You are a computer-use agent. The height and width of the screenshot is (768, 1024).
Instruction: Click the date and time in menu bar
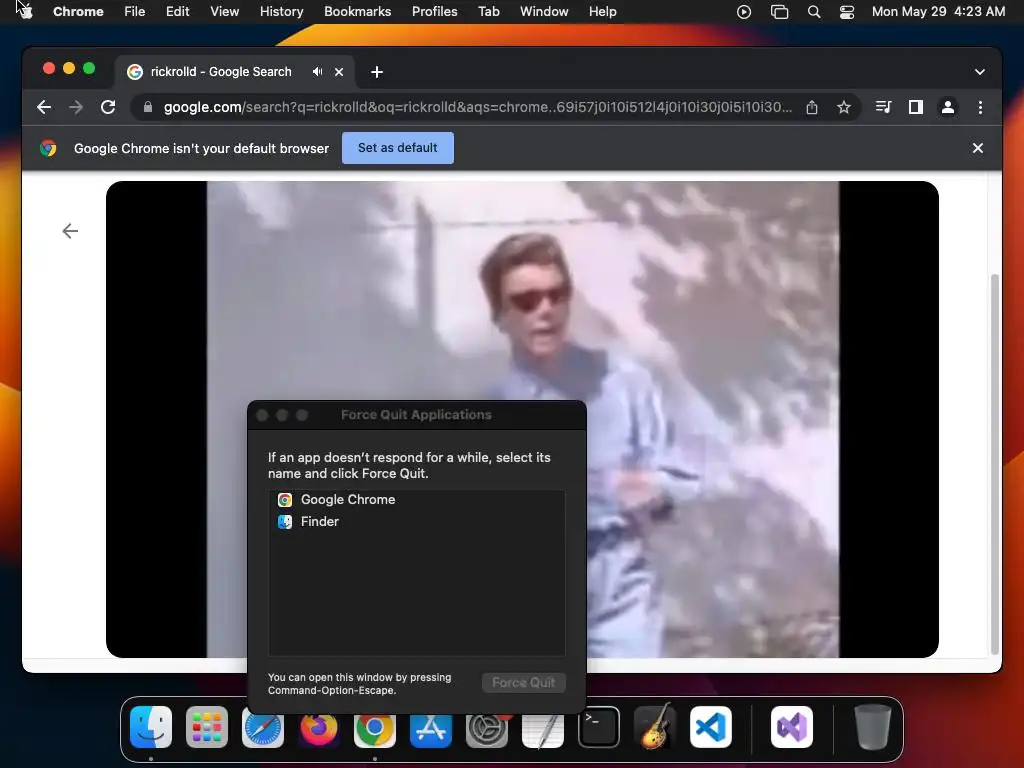coord(938,11)
